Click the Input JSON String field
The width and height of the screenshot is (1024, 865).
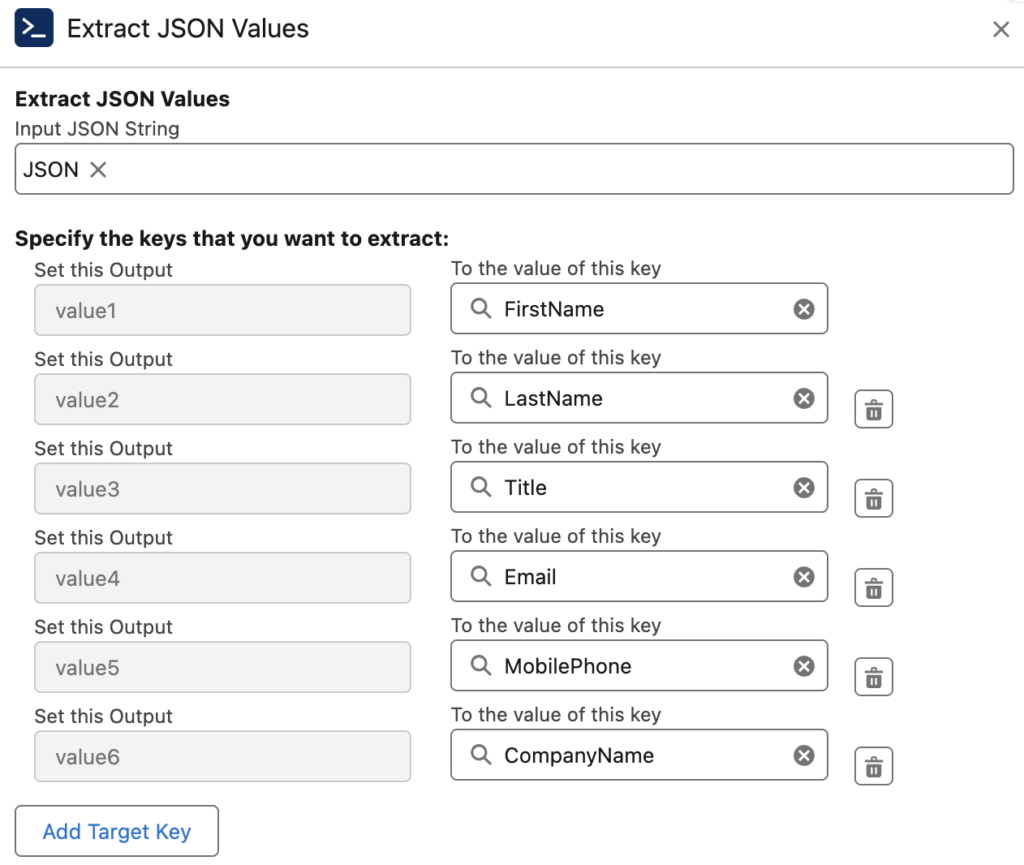click(512, 169)
